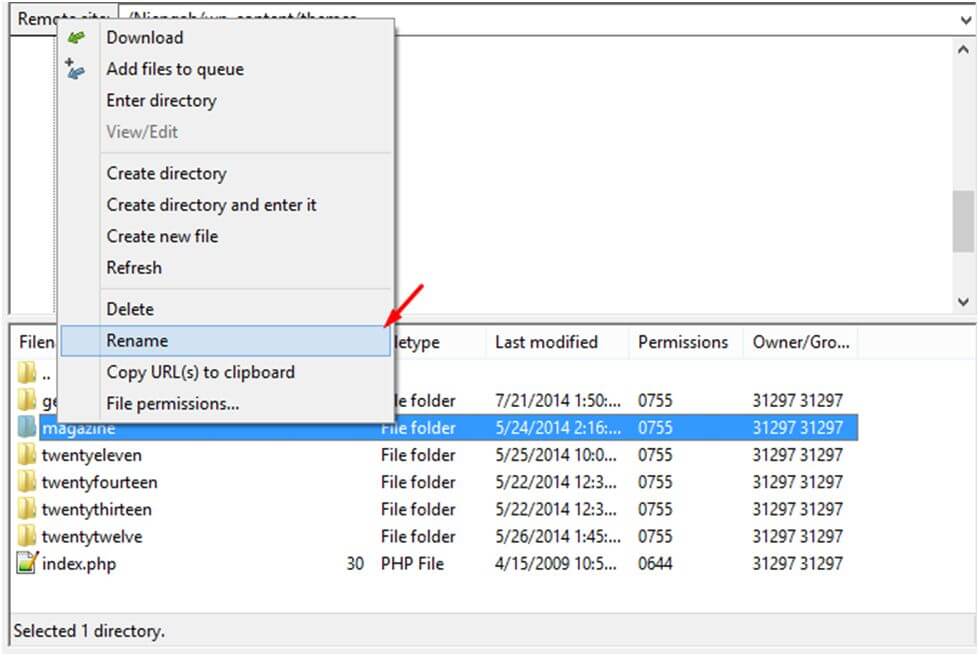Choose Enter directory menu entry
This screenshot has width=979, height=656.
161,100
